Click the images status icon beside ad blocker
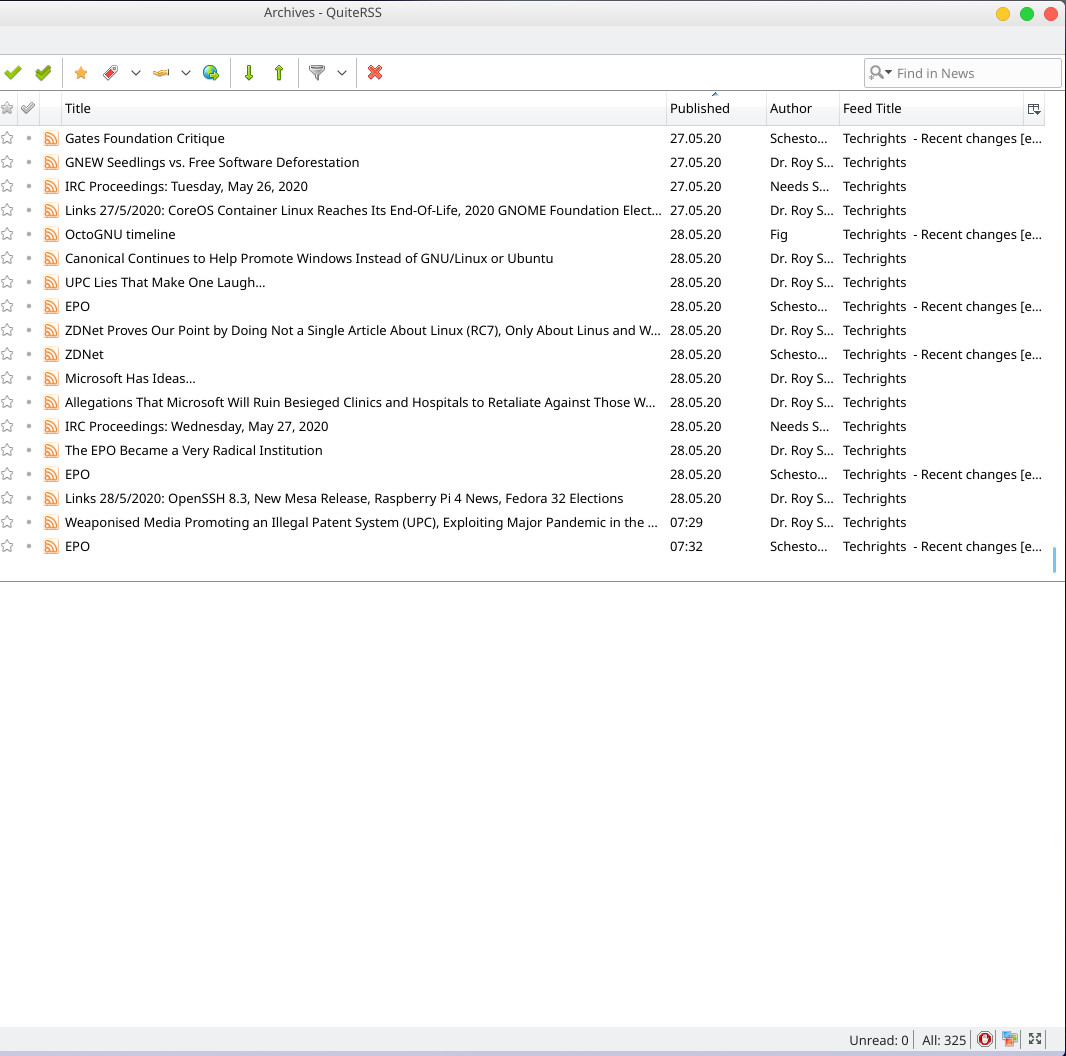This screenshot has width=1066, height=1056. [x=1010, y=1039]
